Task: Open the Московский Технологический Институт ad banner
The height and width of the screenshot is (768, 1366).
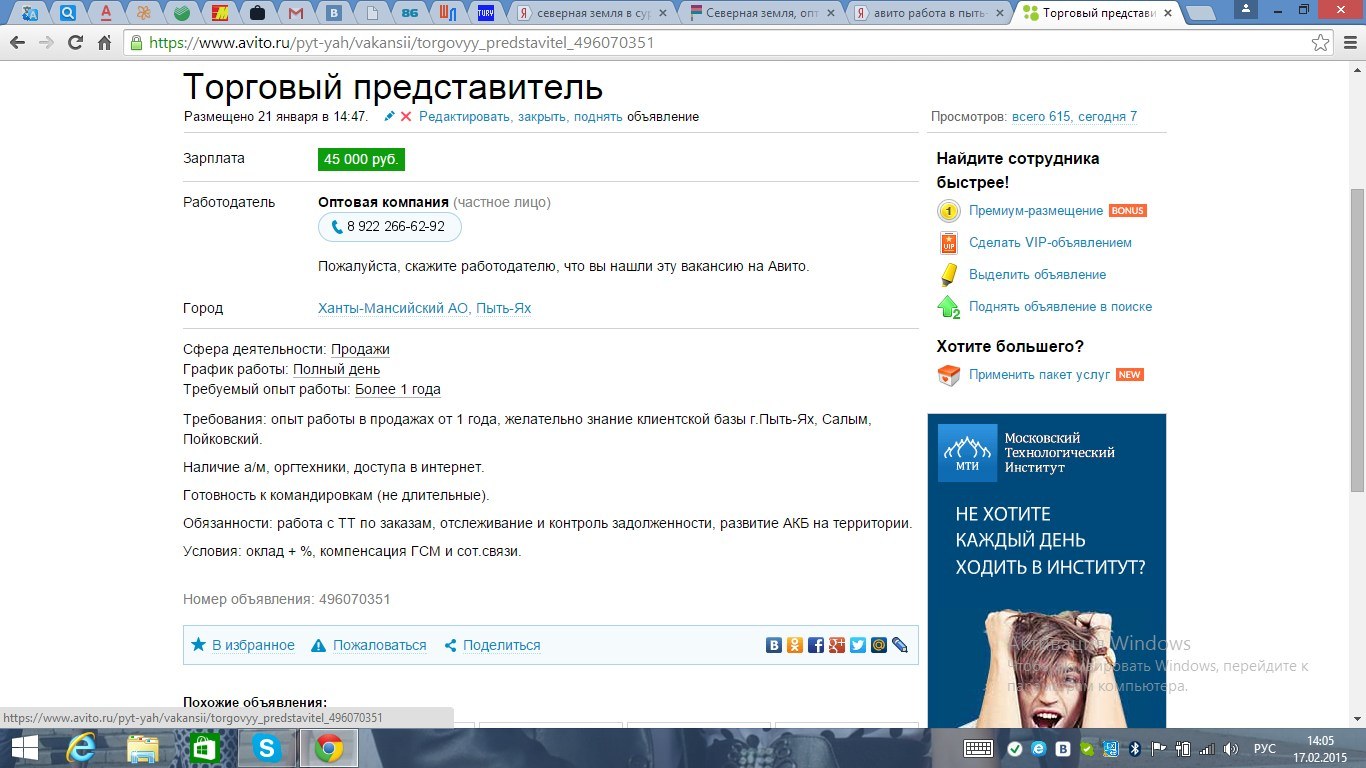Action: pyautogui.click(x=1047, y=570)
